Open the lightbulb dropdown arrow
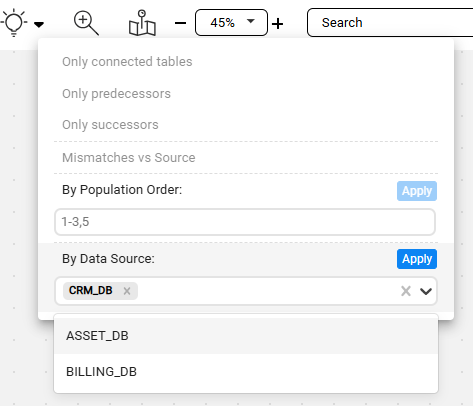 [39, 24]
